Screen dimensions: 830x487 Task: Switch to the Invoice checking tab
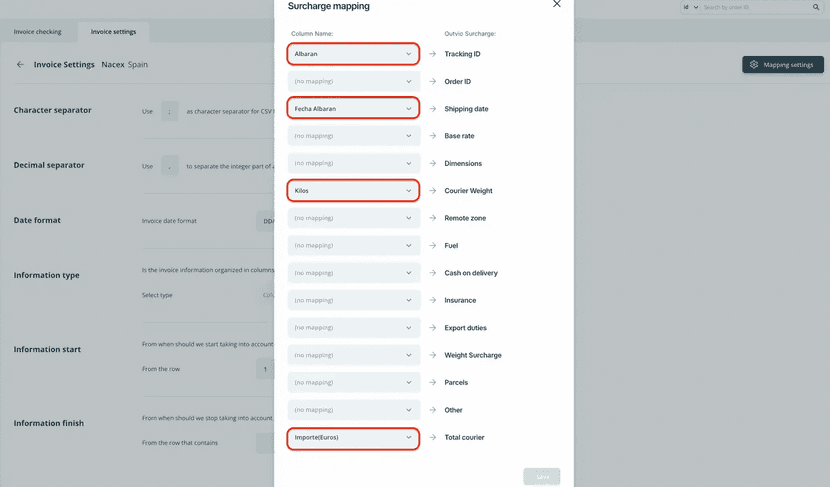click(x=37, y=32)
